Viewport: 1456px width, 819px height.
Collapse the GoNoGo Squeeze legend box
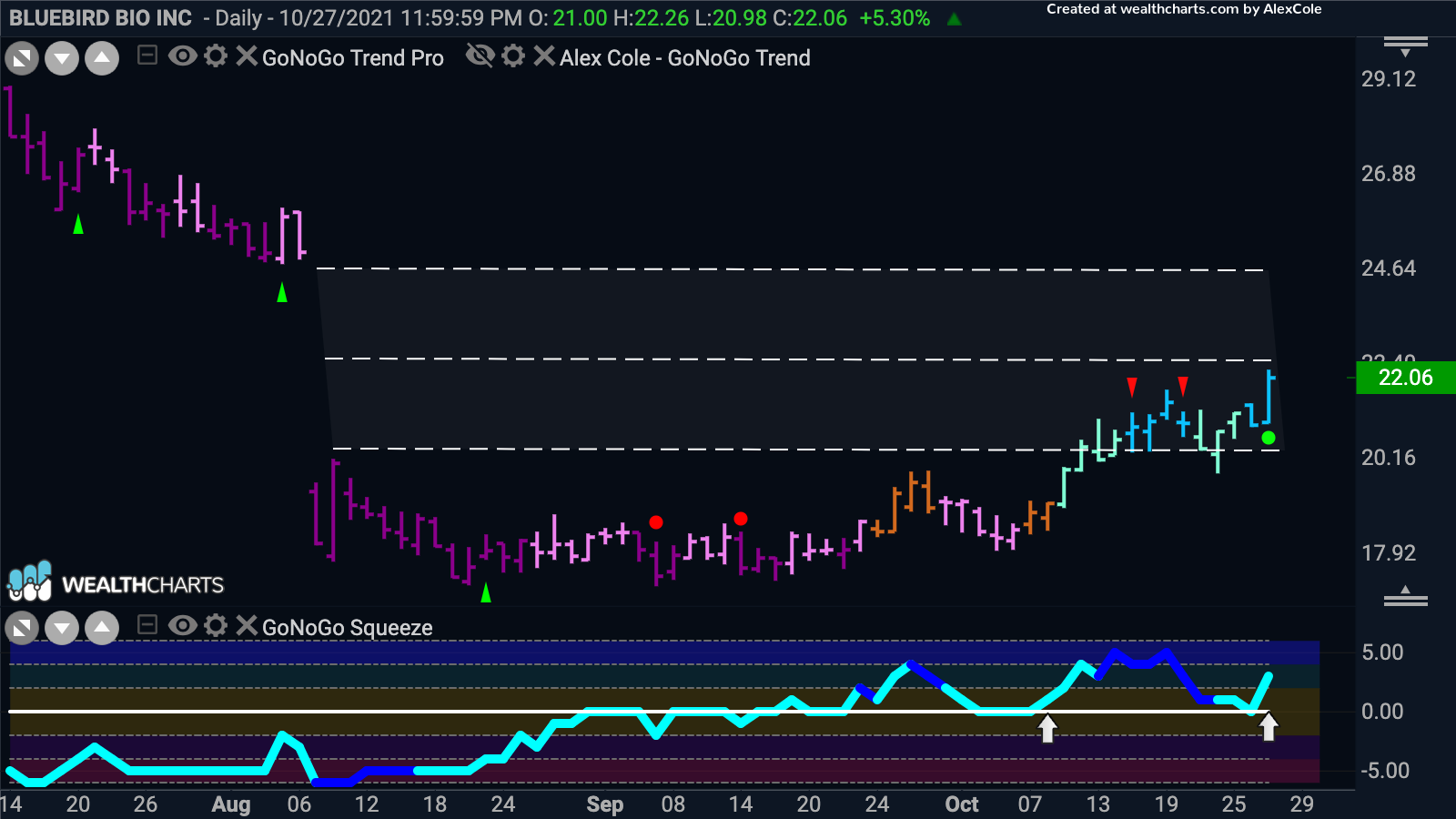click(x=147, y=625)
